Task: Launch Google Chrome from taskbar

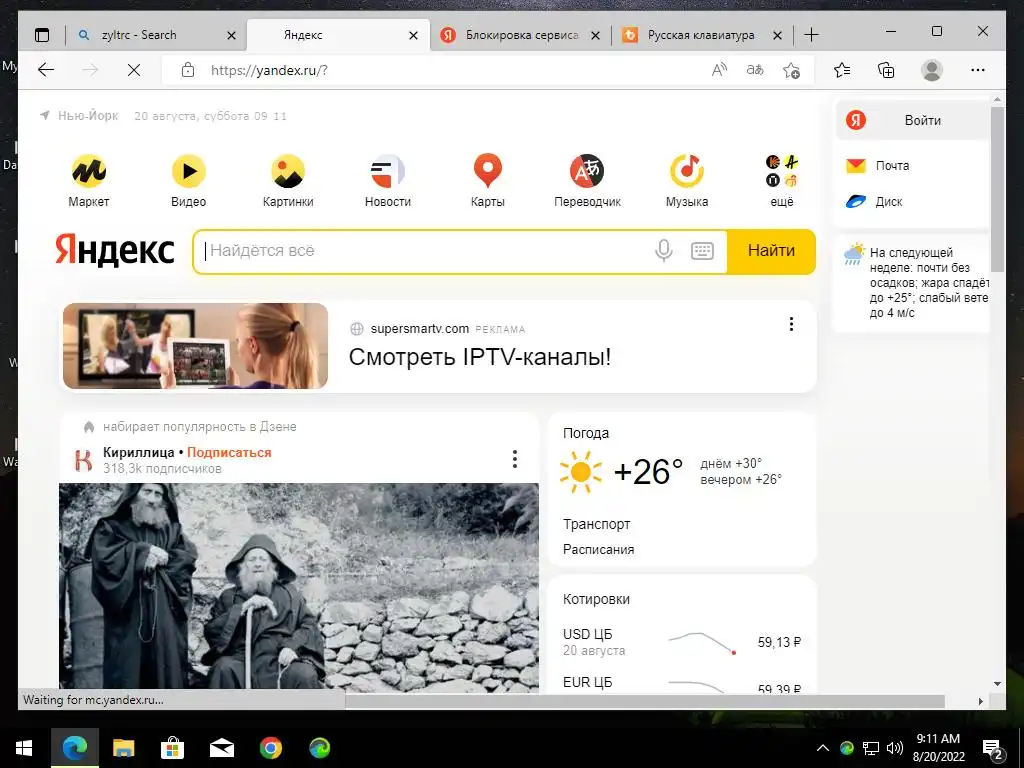Action: point(270,748)
